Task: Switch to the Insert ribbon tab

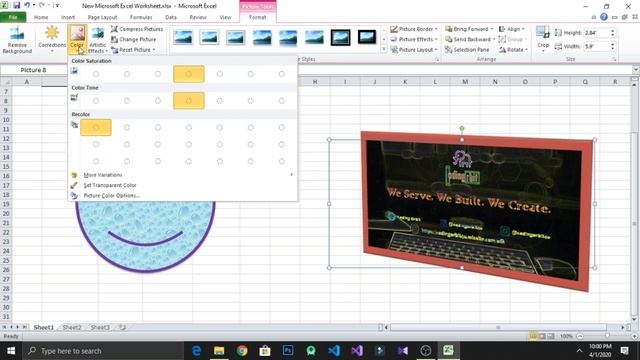Action: click(x=68, y=17)
